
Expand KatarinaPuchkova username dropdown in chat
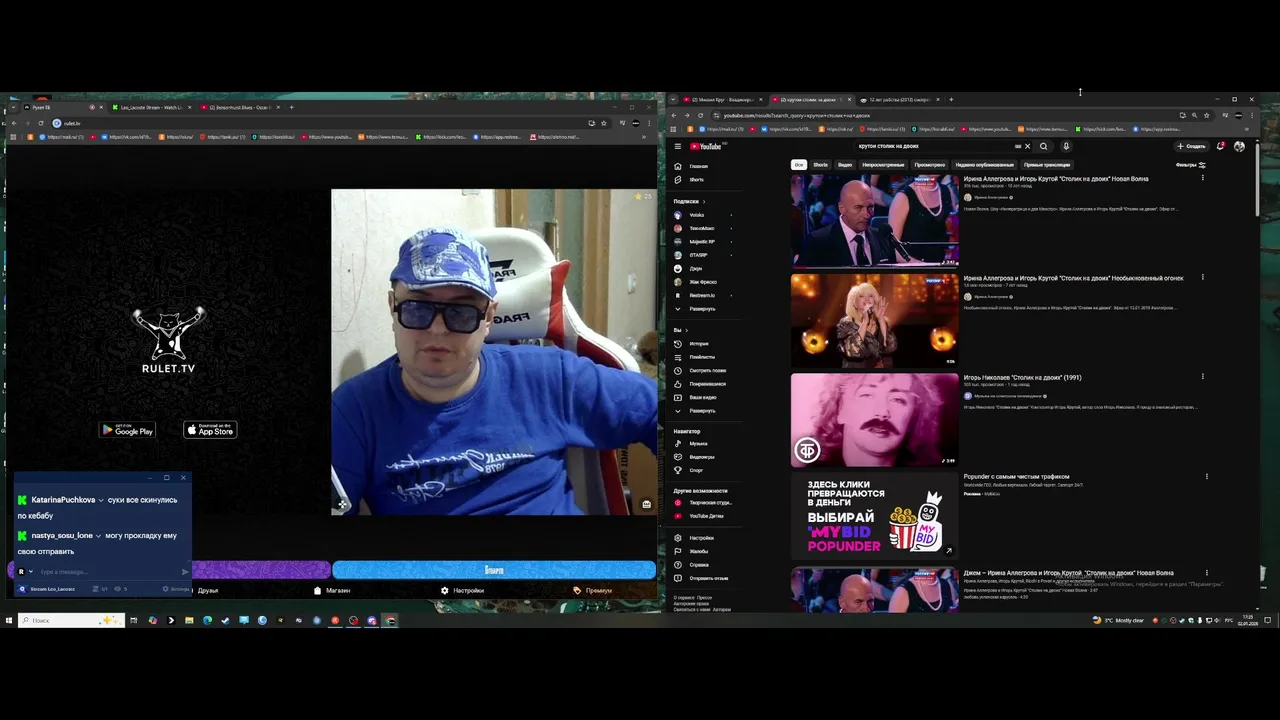pos(101,500)
